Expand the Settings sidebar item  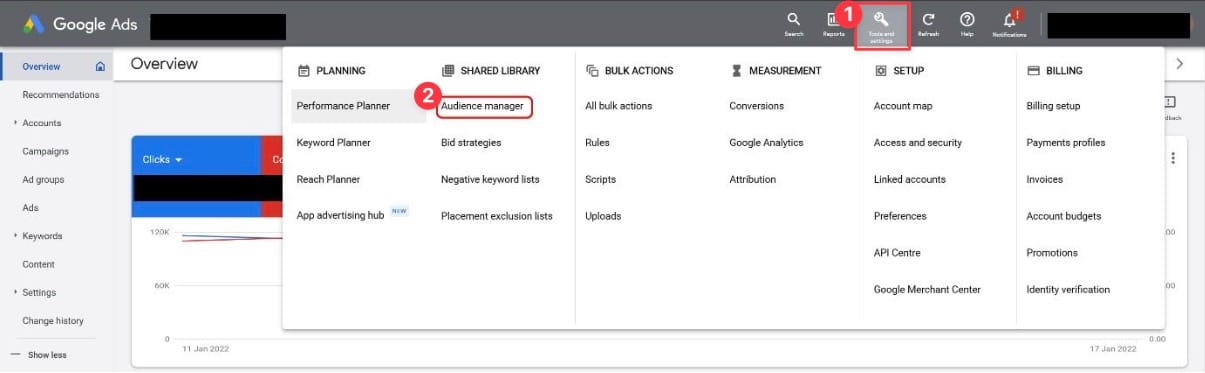click(15, 293)
